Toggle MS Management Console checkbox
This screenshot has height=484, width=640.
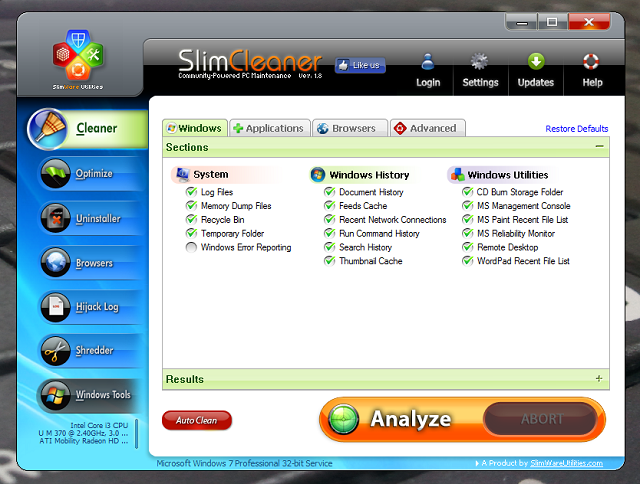pyautogui.click(x=467, y=206)
